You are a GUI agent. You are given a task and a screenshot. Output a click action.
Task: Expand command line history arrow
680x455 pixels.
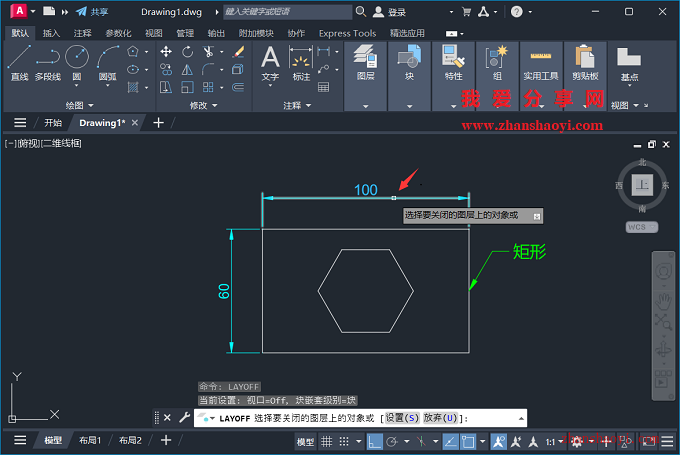click(x=521, y=418)
